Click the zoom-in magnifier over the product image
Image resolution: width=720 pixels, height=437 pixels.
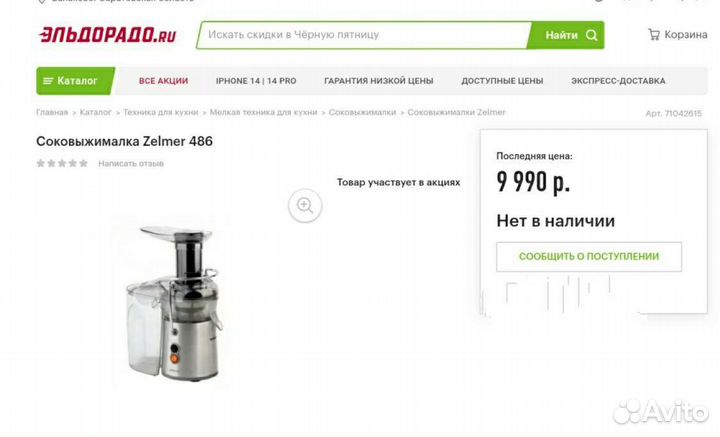305,205
